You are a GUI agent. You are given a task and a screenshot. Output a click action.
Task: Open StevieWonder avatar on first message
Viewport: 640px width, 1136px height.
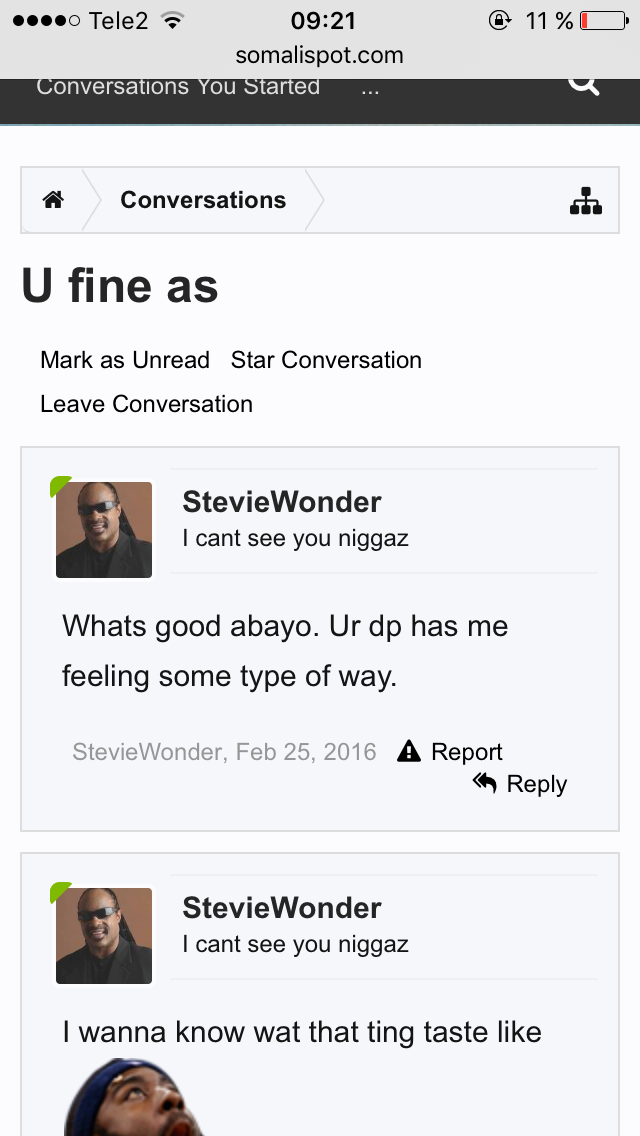pos(104,530)
